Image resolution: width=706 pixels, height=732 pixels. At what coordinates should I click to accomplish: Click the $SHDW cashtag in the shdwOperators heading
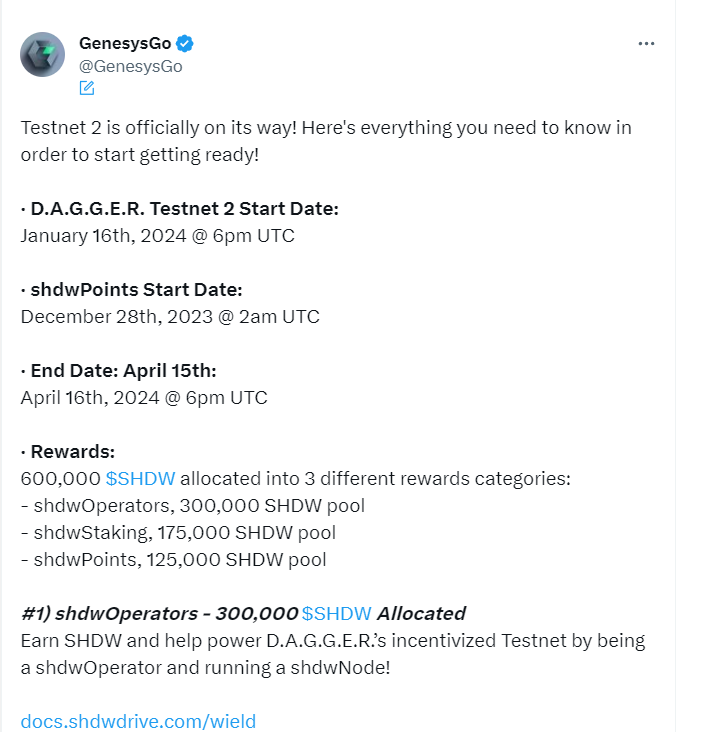pos(337,613)
